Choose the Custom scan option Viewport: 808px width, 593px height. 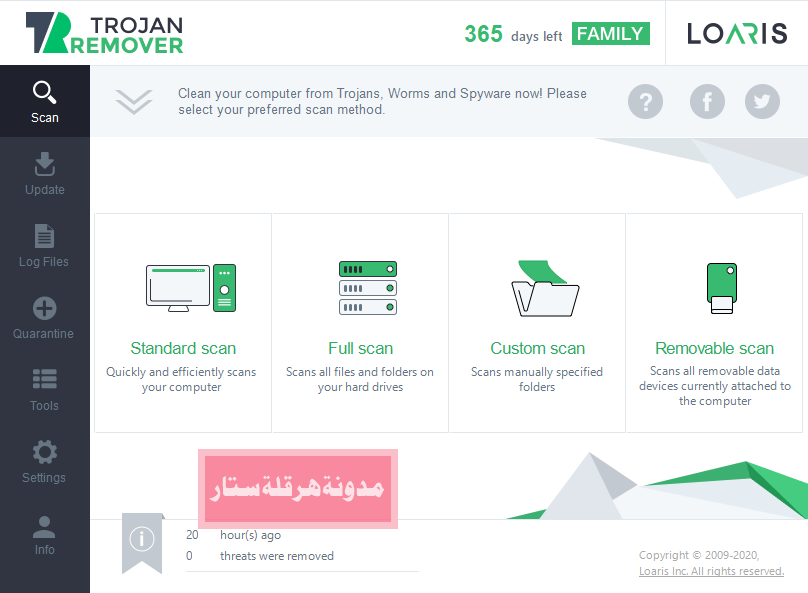click(537, 323)
